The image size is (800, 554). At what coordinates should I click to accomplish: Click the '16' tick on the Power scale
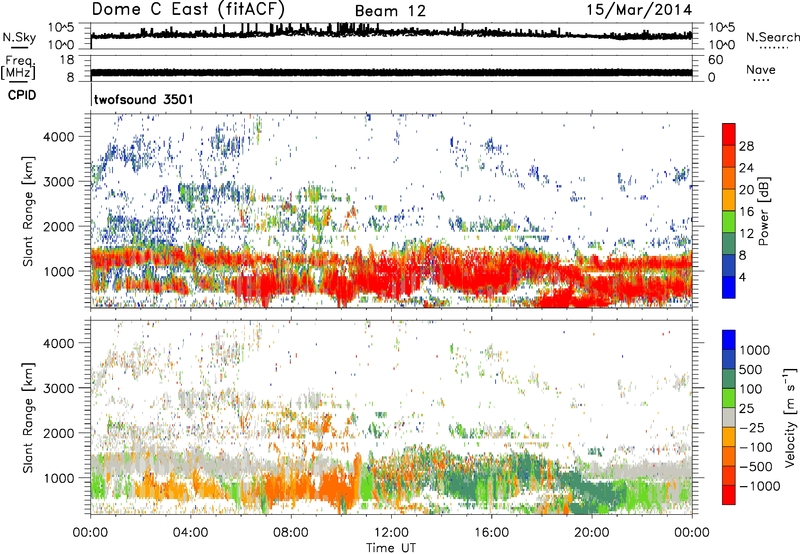746,212
